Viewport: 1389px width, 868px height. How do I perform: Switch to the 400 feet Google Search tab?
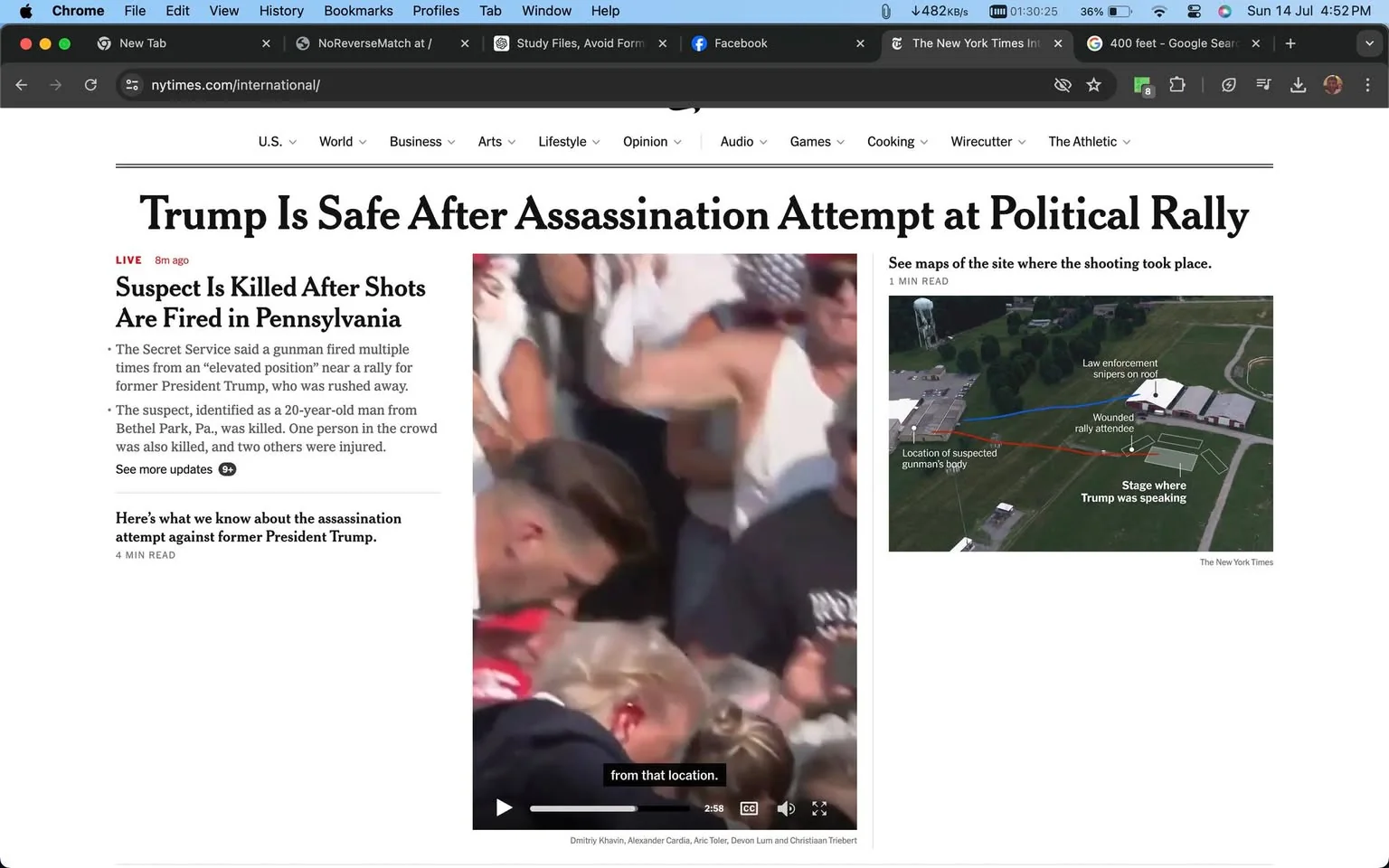[x=1173, y=43]
